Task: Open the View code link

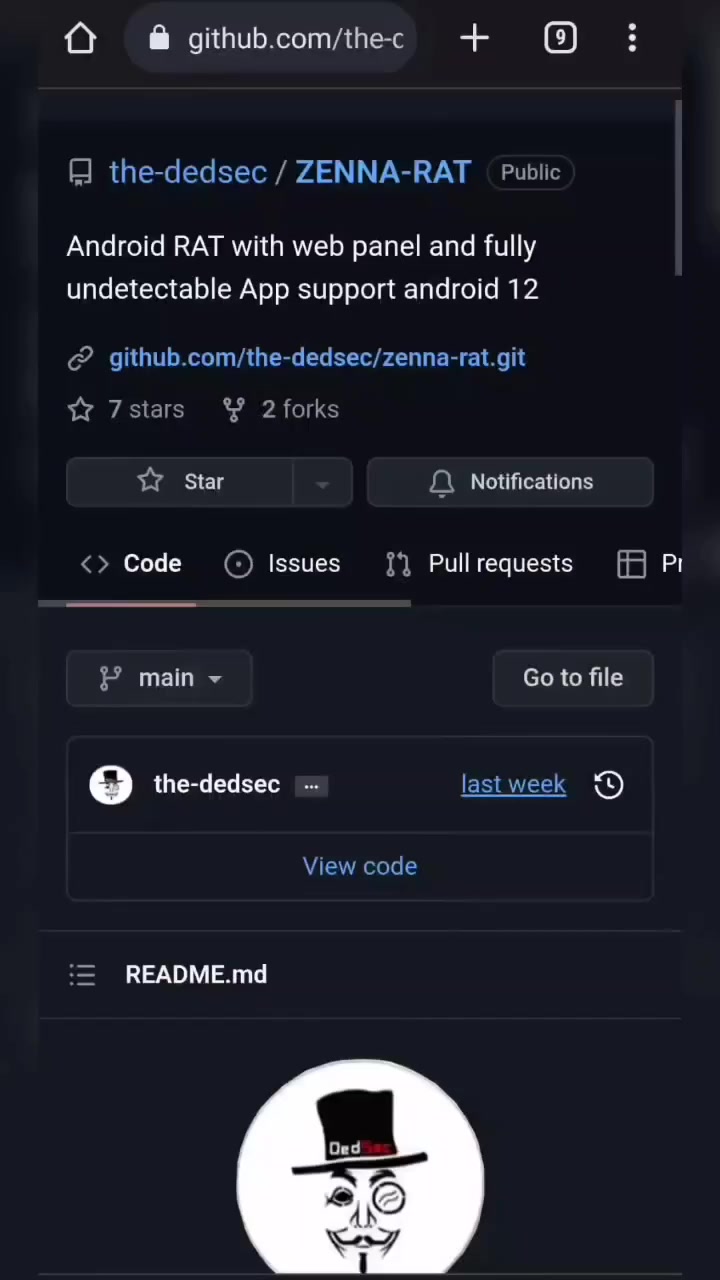Action: tap(360, 866)
